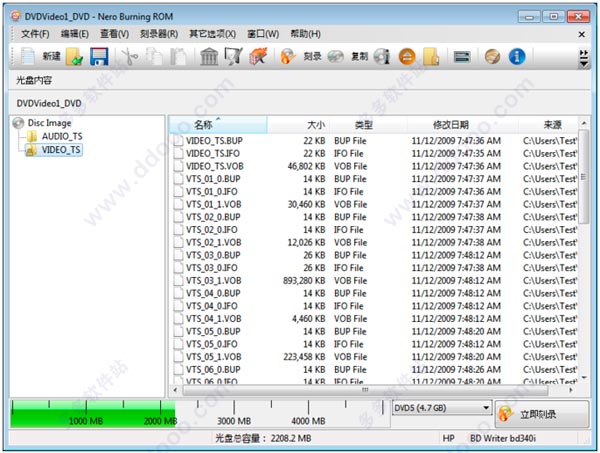Click the burning brick wall icon
This screenshot has width=600, height=453.
[x=258, y=57]
